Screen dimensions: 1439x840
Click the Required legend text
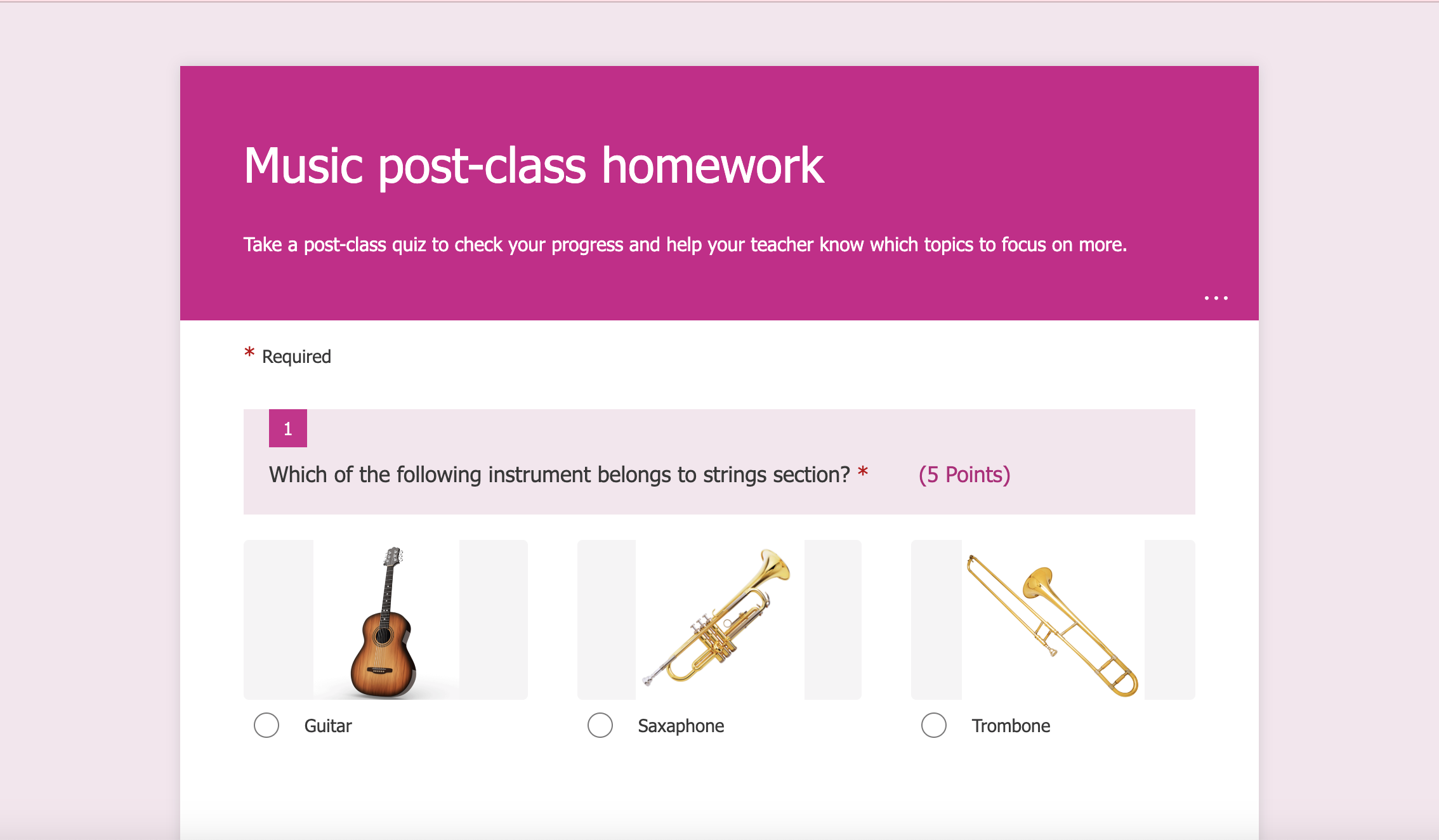click(x=296, y=356)
